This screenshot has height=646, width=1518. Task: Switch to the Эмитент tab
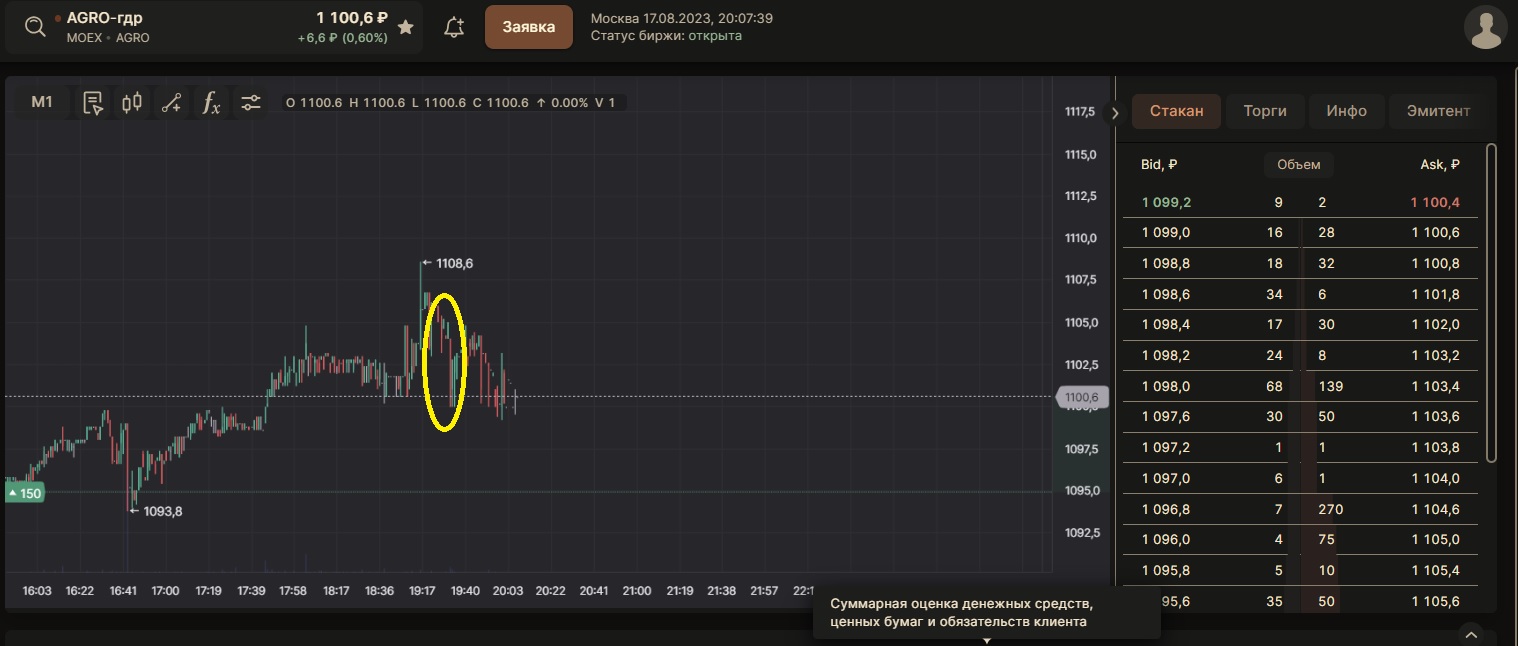(1438, 111)
